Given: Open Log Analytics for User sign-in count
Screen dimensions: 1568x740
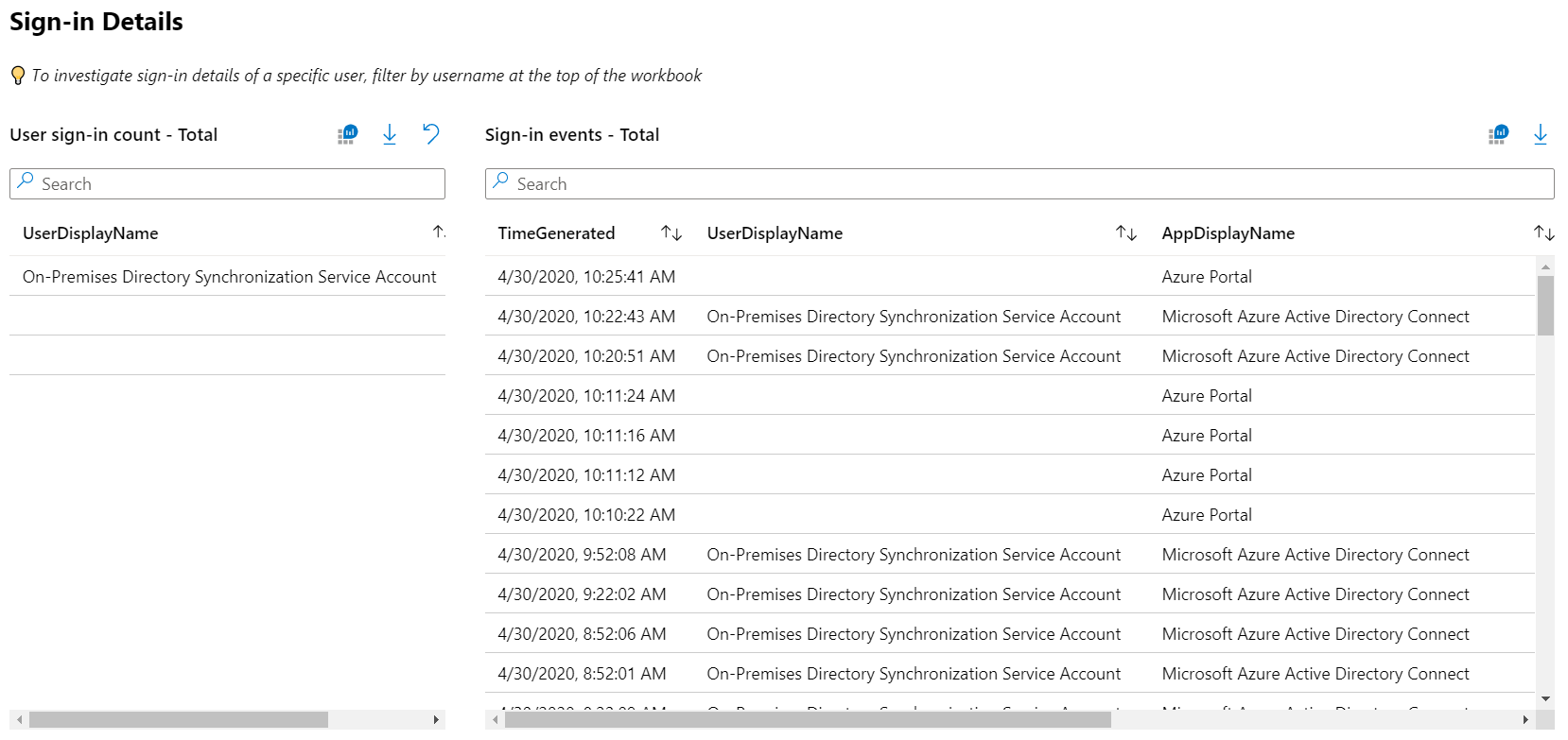Looking at the screenshot, I should (x=348, y=135).
